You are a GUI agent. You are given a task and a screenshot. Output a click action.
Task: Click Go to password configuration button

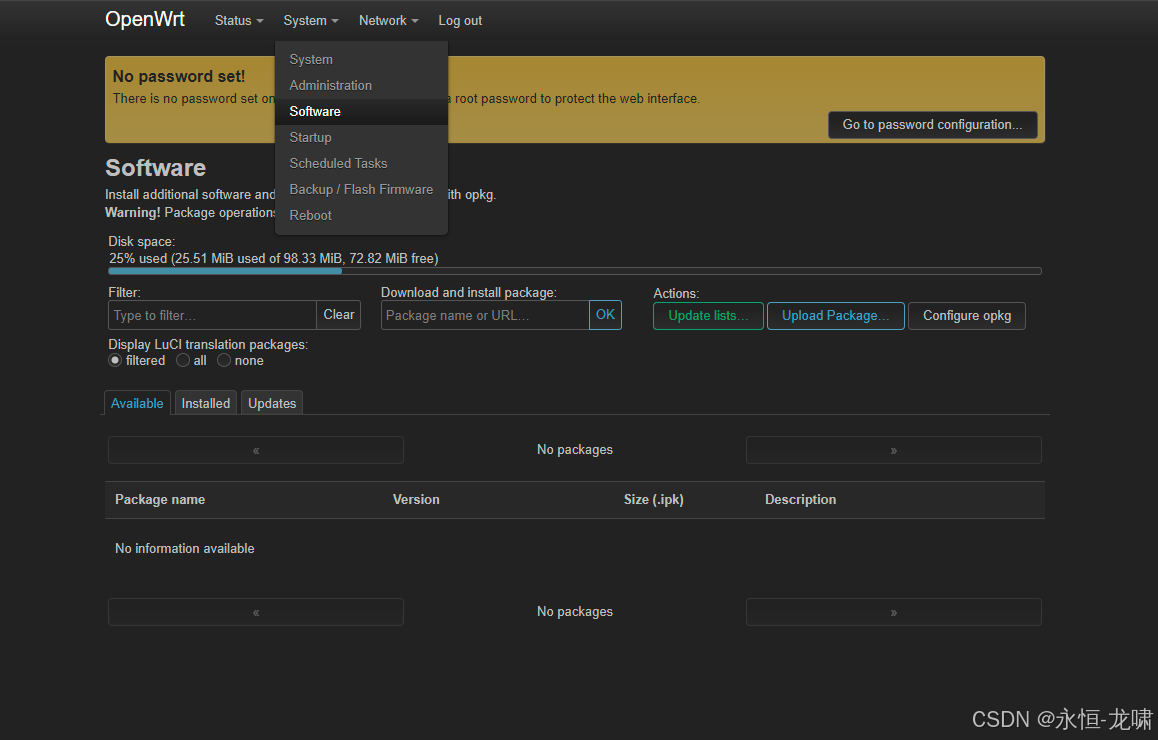click(x=932, y=125)
